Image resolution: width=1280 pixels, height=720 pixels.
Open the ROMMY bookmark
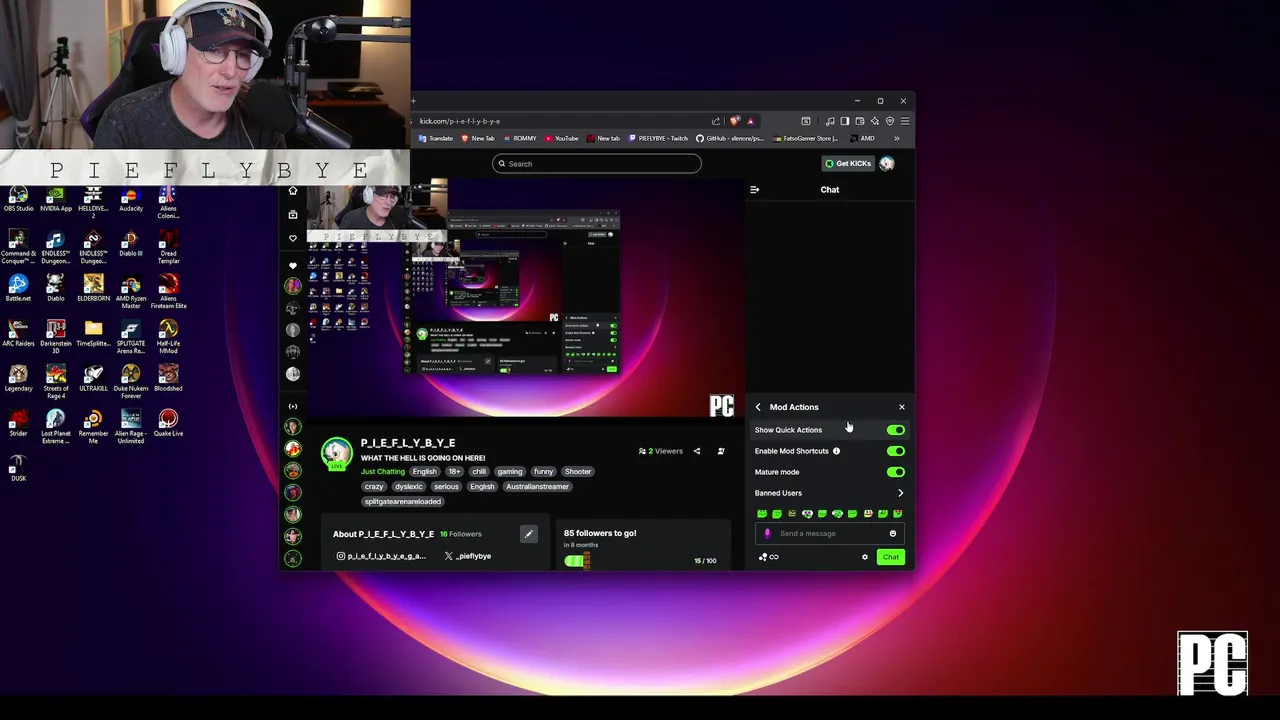520,138
